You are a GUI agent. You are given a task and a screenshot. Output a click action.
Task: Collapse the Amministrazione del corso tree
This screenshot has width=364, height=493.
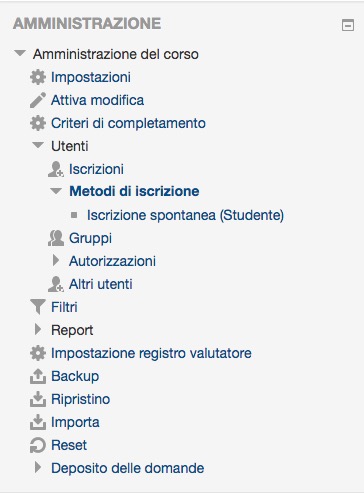click(x=20, y=53)
